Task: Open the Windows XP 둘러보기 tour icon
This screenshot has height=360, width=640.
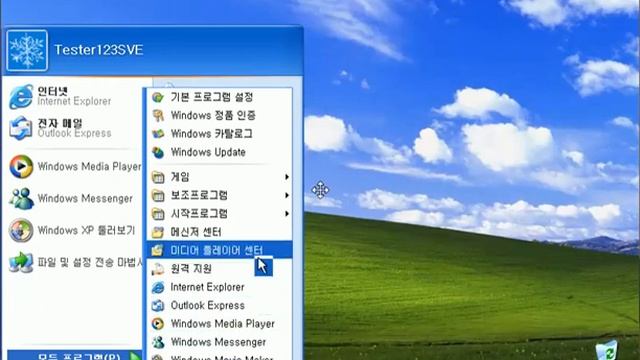Action: (x=21, y=230)
